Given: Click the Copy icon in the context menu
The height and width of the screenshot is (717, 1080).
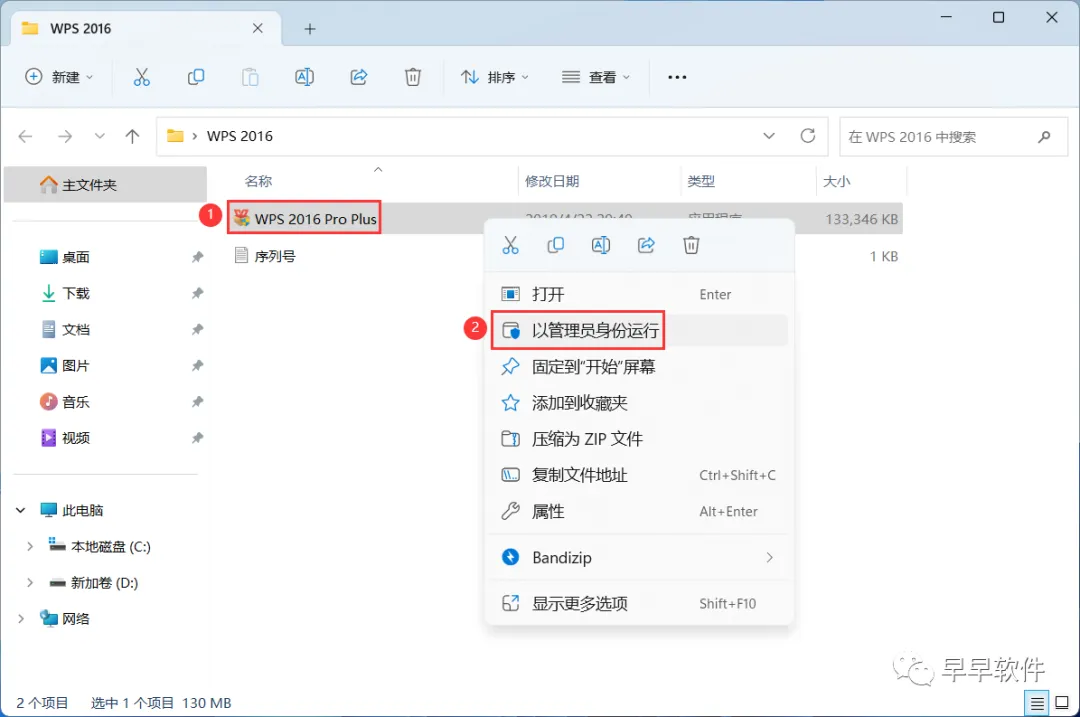Looking at the screenshot, I should pos(555,245).
